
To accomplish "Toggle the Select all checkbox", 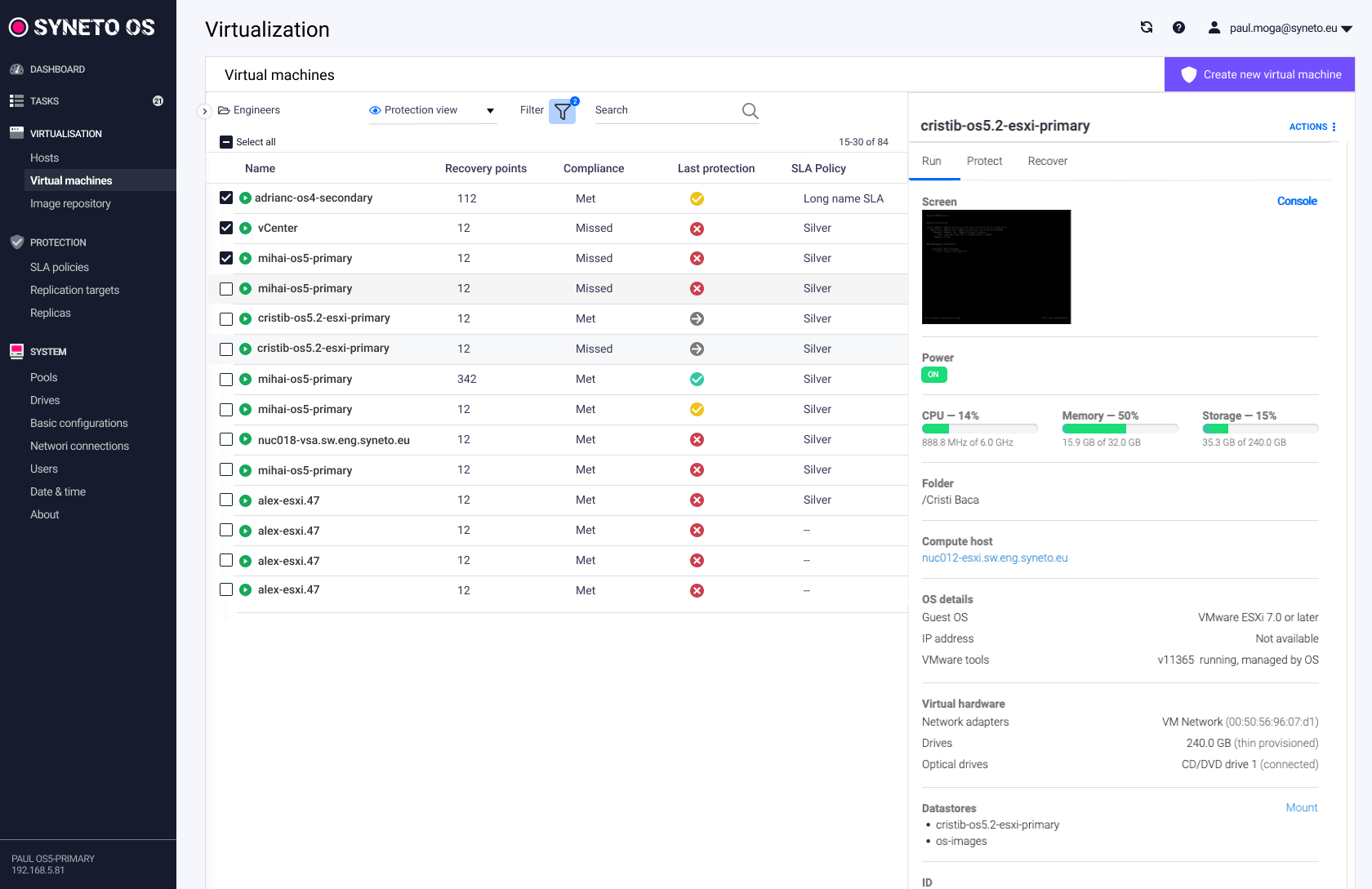I will pyautogui.click(x=226, y=142).
